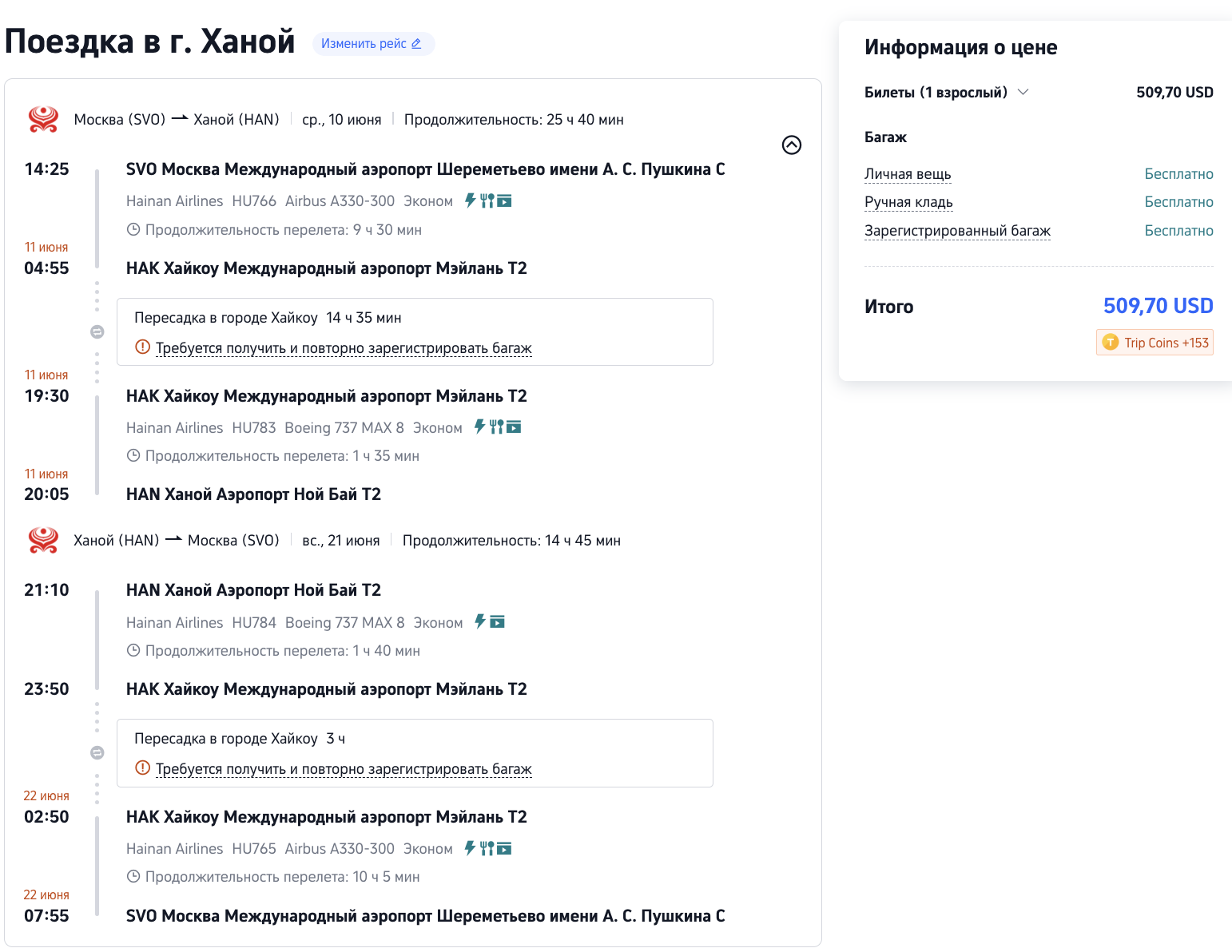
Task: Click transfer icon at second Haikou layover
Action: pyautogui.click(x=97, y=752)
